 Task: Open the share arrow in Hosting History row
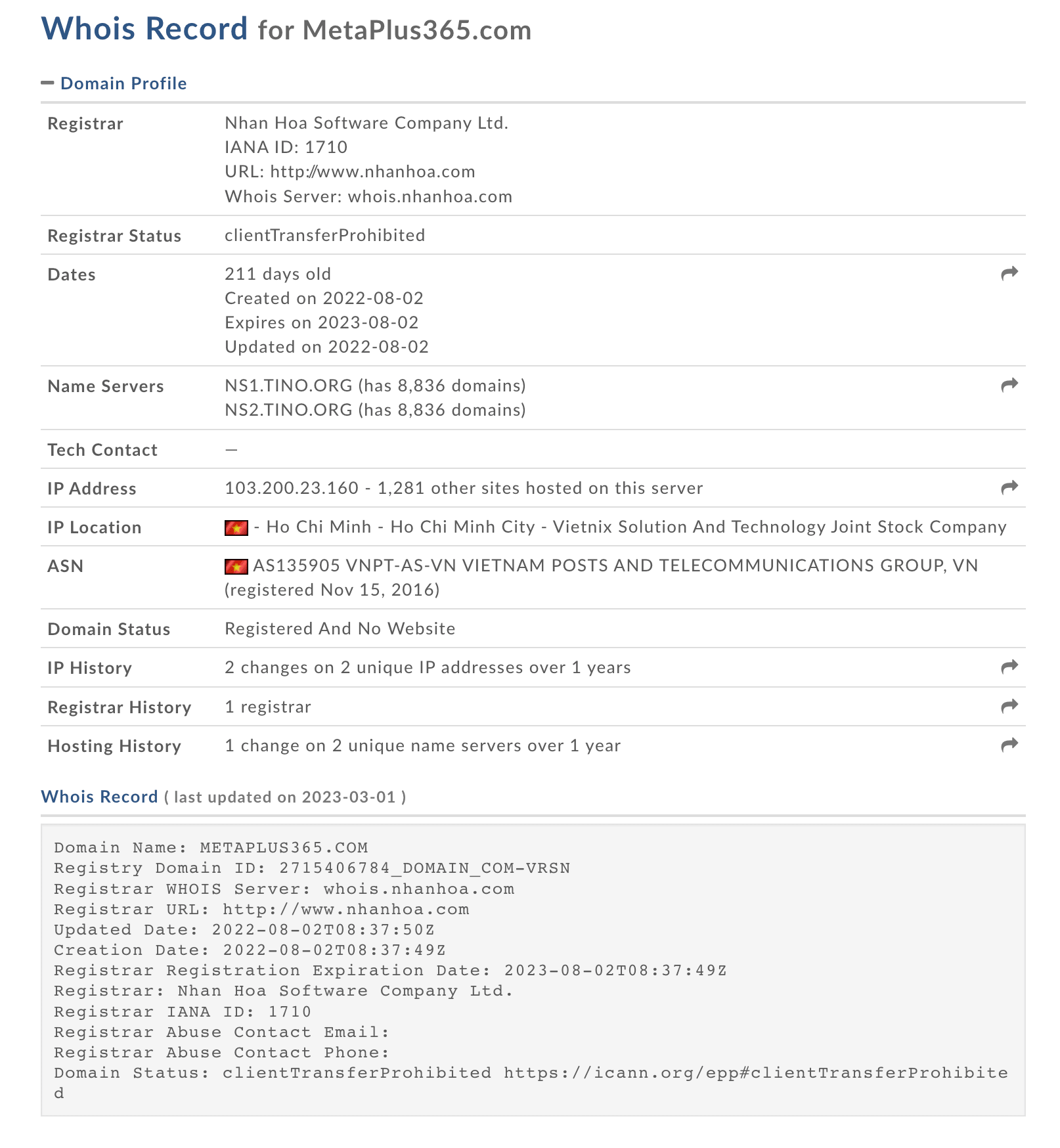1009,745
